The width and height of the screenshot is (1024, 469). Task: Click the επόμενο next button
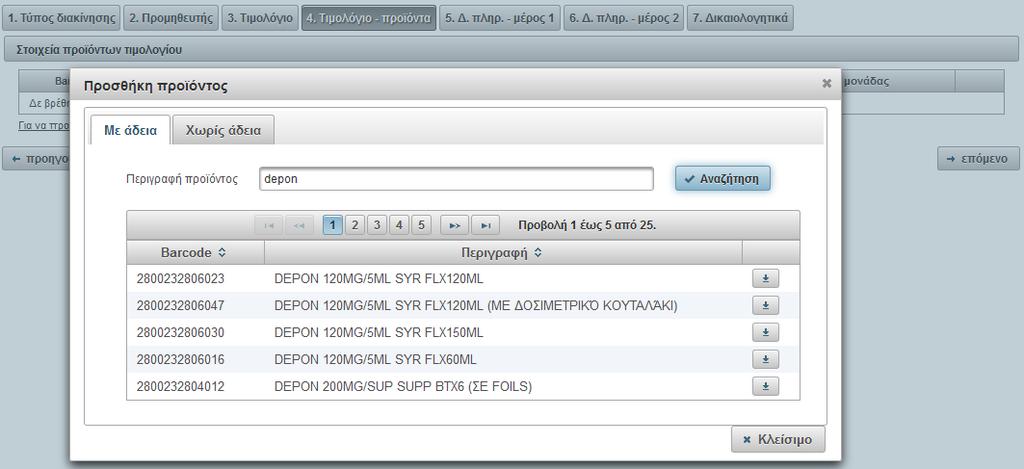[978, 159]
